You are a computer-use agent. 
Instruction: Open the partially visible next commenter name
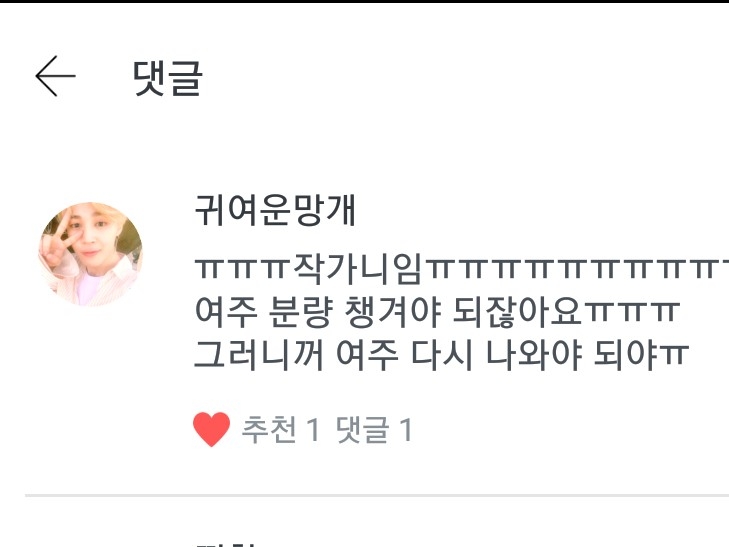[225, 544]
